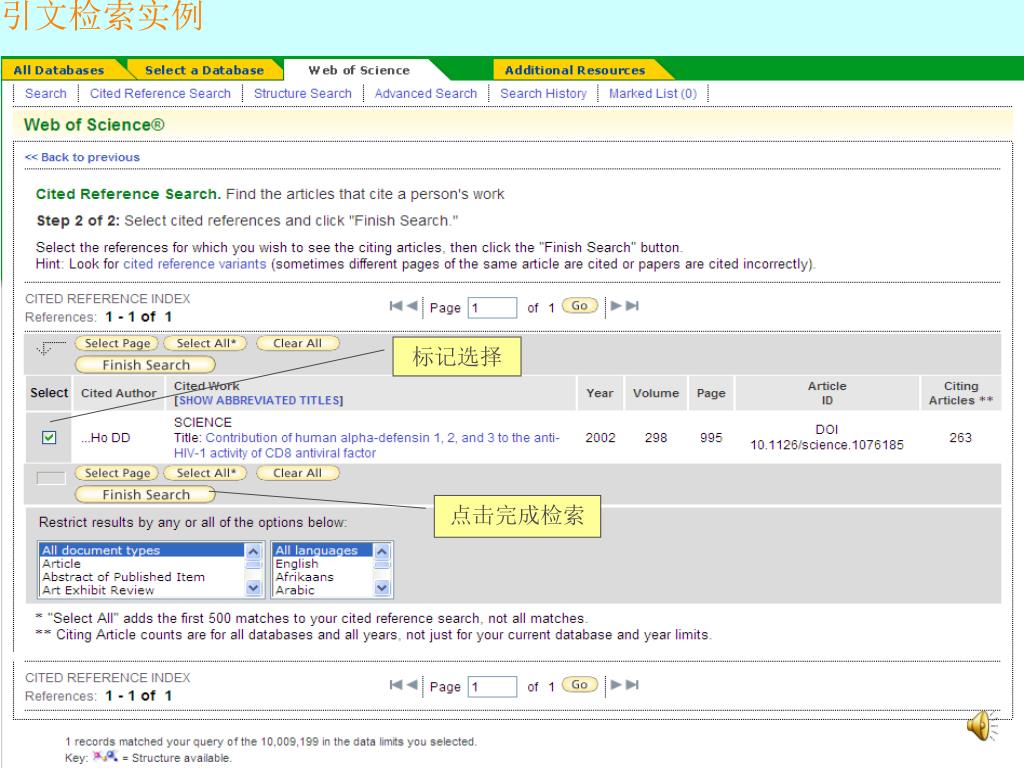Click Back to previous link
The image size is (1024, 768).
(82, 157)
